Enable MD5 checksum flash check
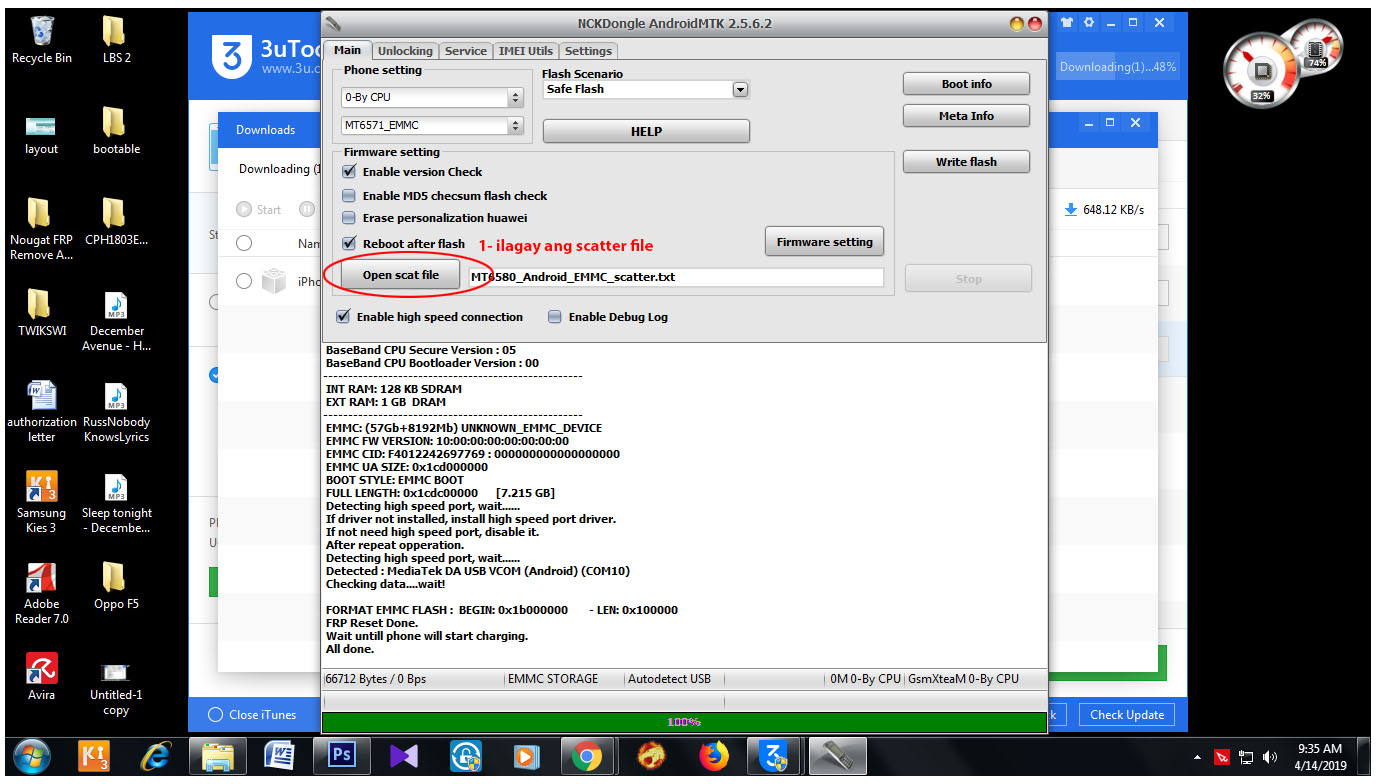Viewport: 1378px width, 784px height. (349, 196)
